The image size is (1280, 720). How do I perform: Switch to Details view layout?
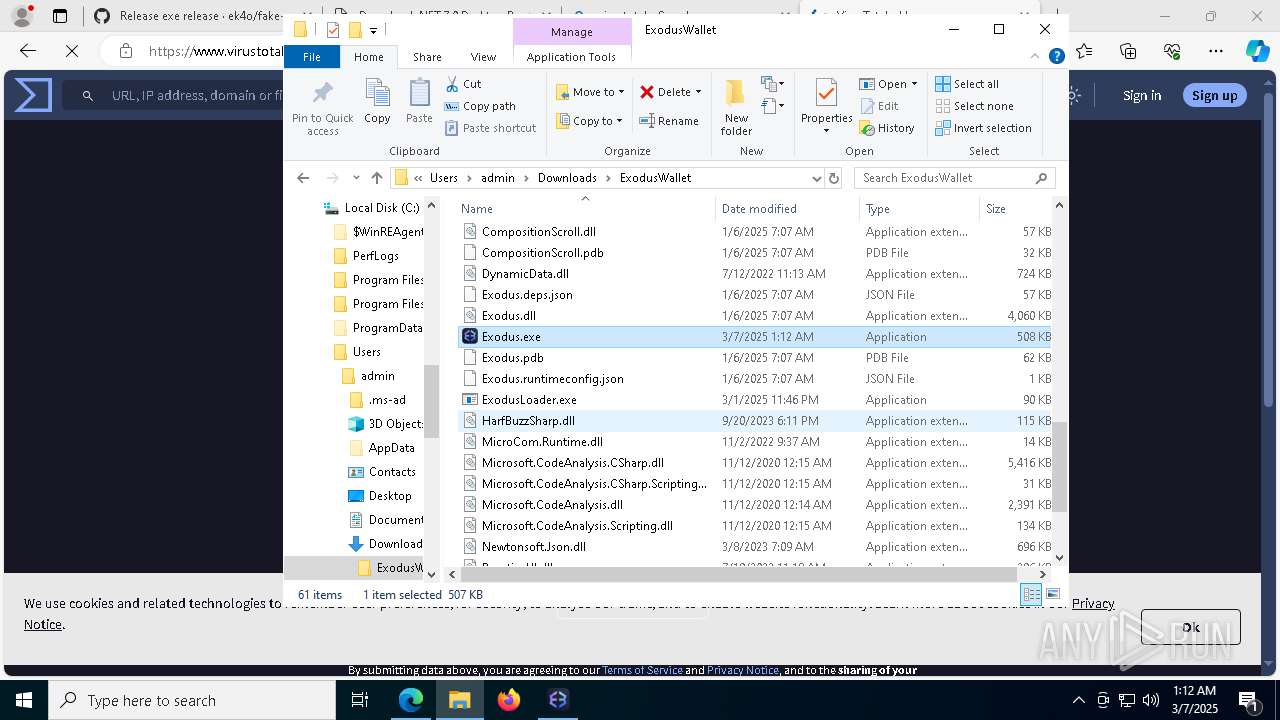point(1031,595)
